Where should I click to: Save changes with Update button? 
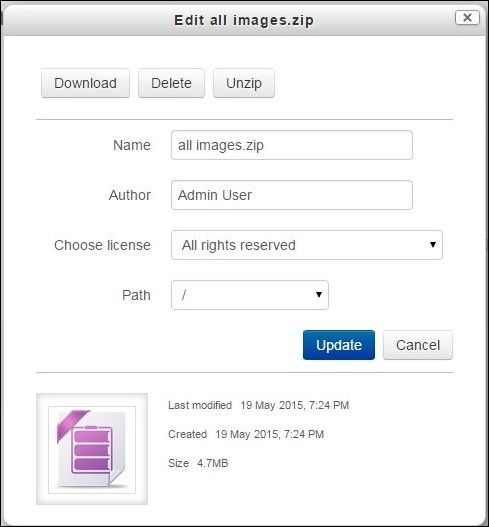tap(339, 345)
